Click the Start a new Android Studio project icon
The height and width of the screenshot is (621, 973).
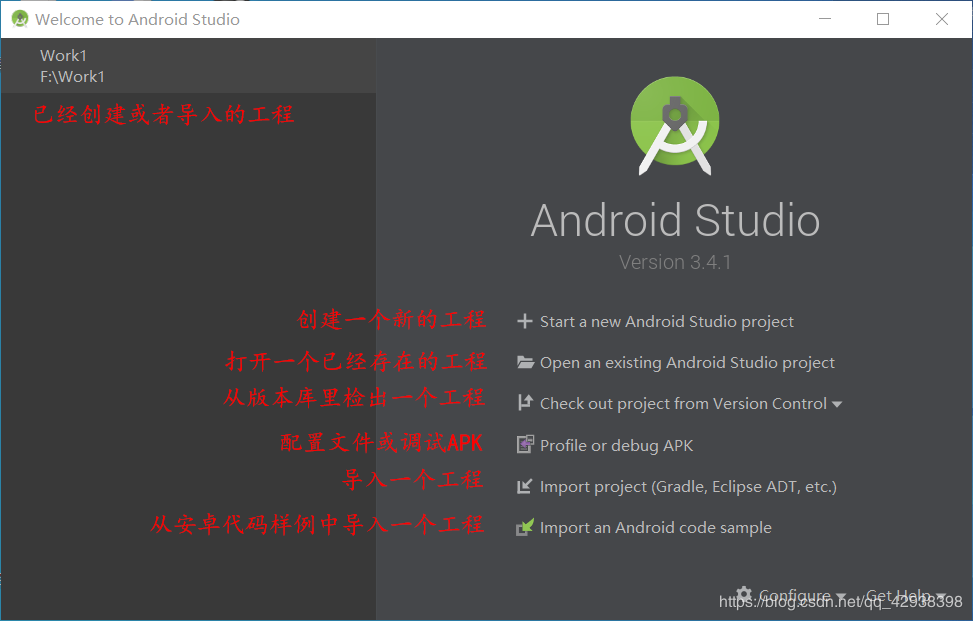[525, 321]
